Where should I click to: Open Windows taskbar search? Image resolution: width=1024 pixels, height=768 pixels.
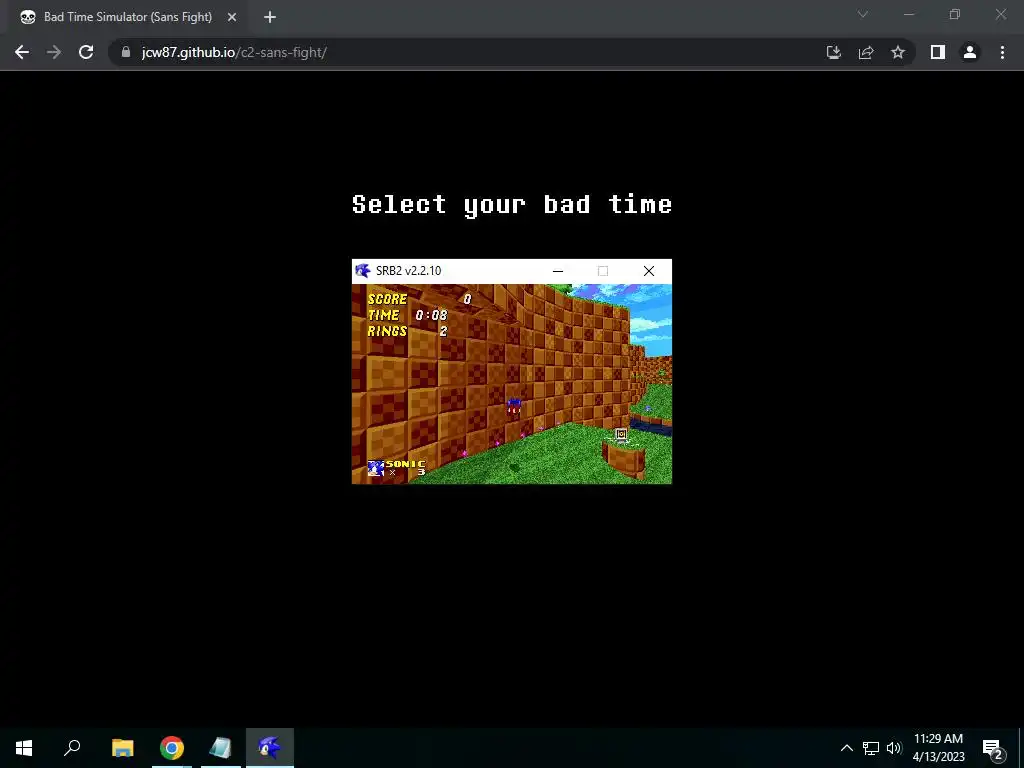72,748
